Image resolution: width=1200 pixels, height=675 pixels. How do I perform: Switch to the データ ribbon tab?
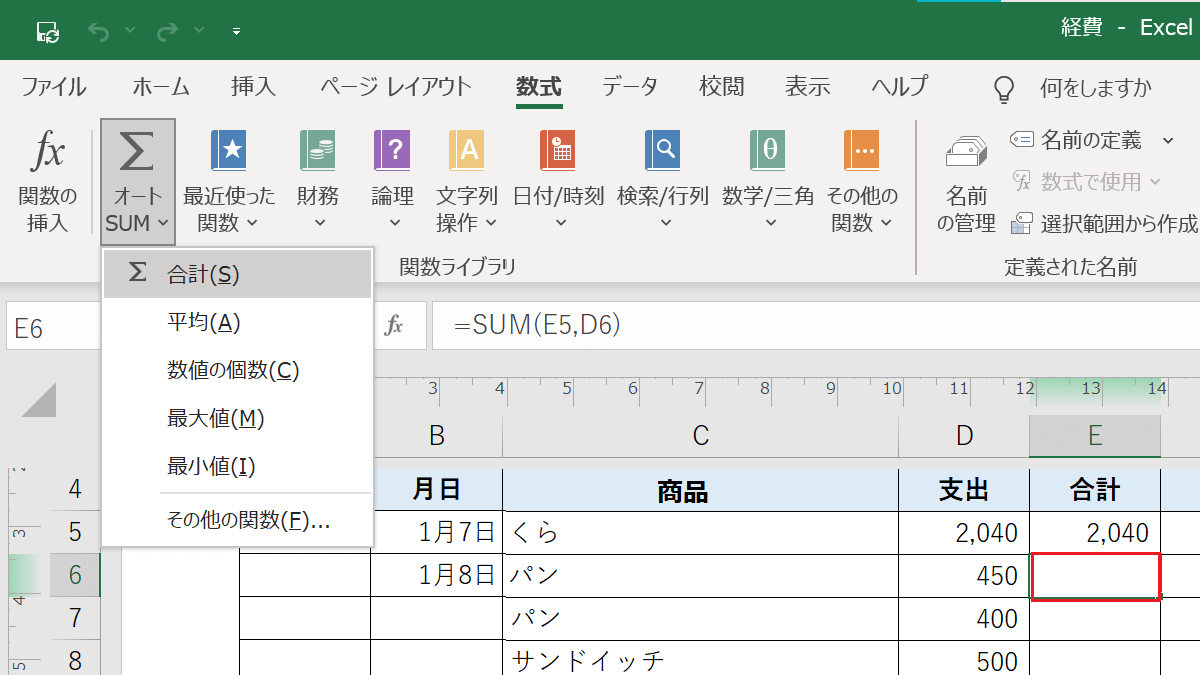630,87
